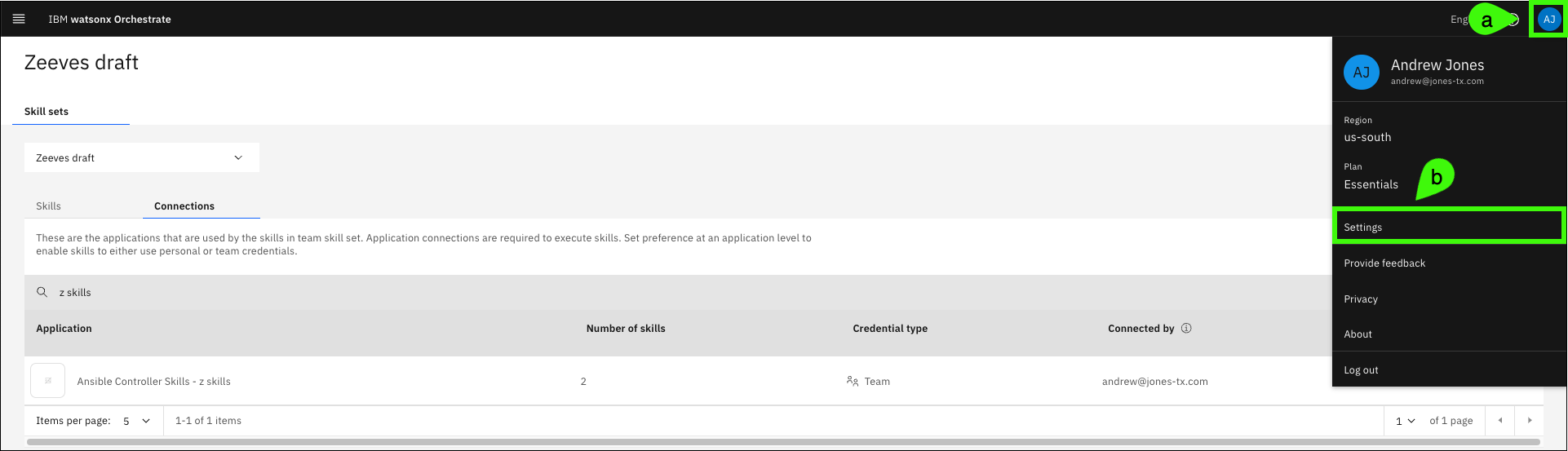Choose Provide feedback in profile menu

pos(1384,263)
